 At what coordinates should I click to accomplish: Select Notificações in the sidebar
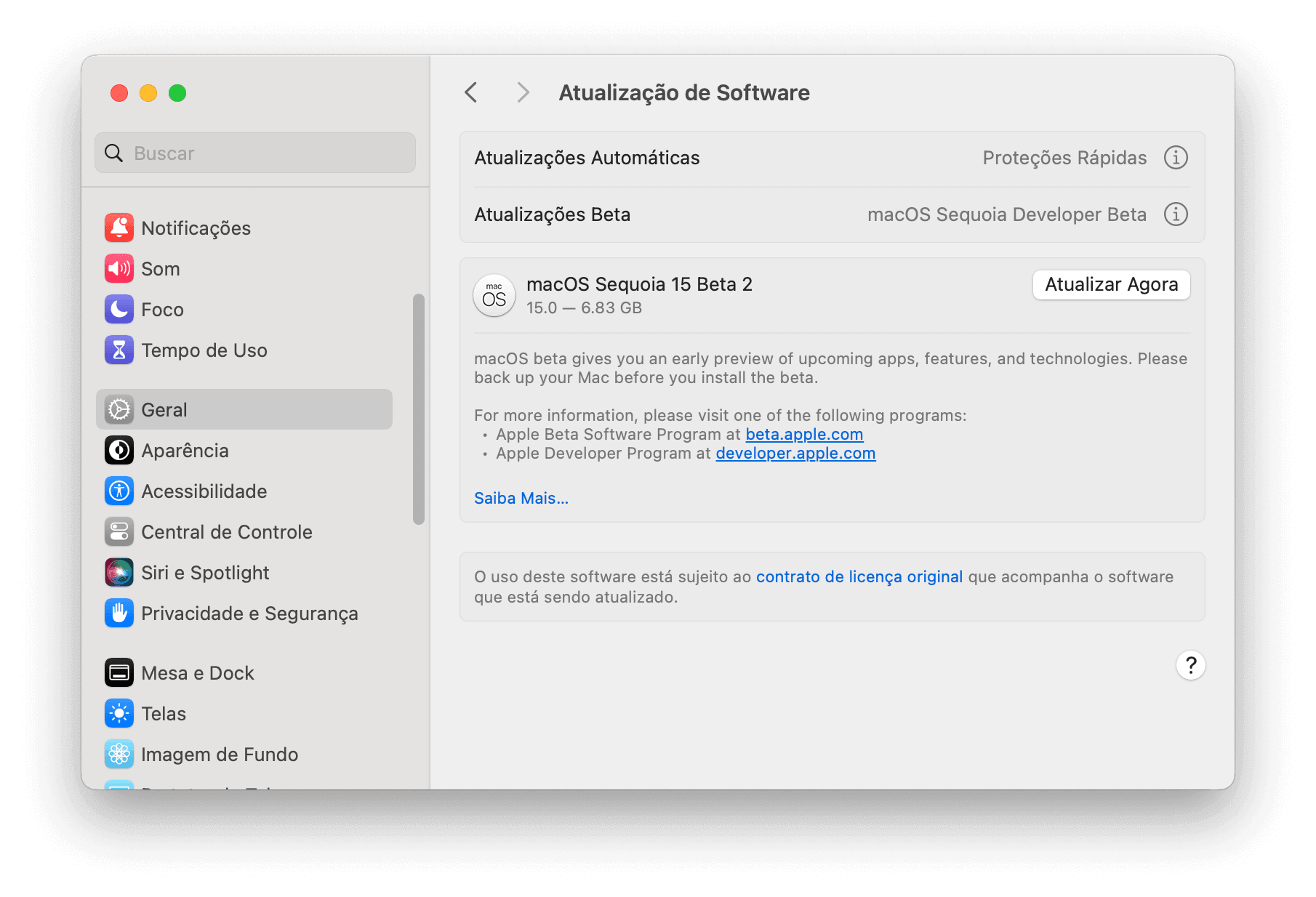point(244,228)
